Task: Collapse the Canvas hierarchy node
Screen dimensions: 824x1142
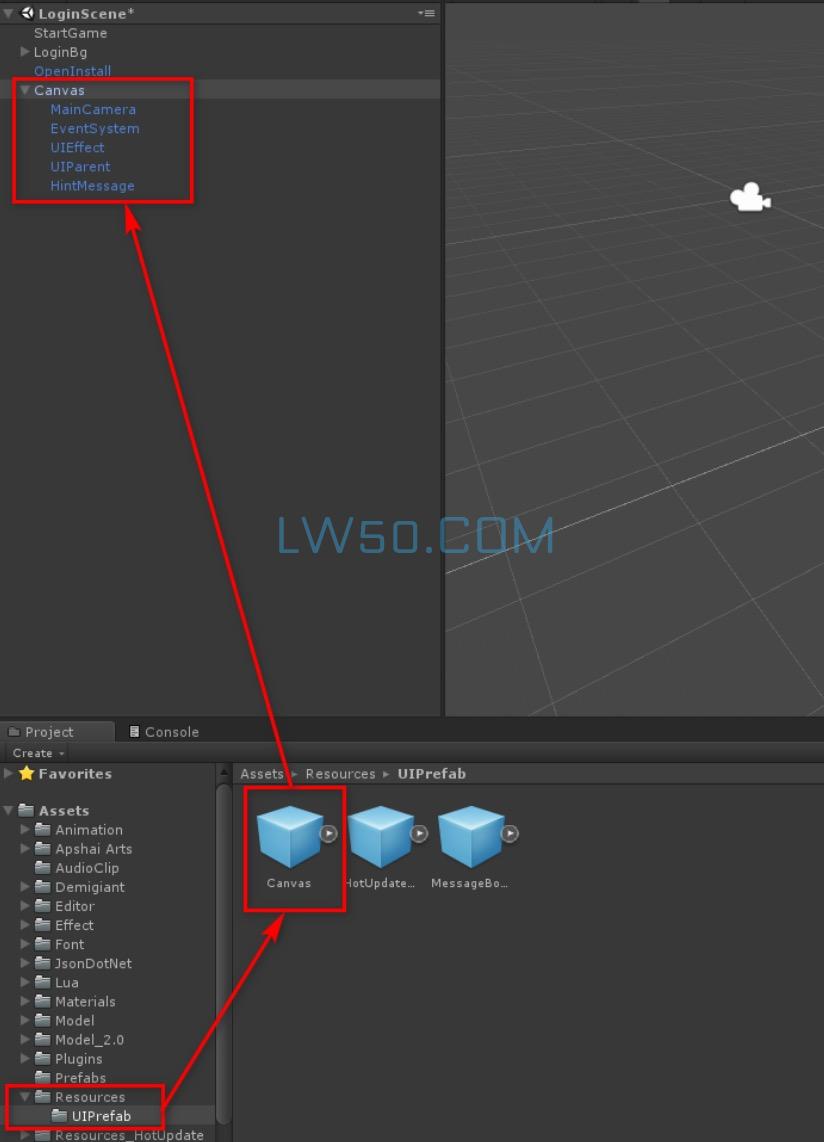Action: tap(24, 90)
